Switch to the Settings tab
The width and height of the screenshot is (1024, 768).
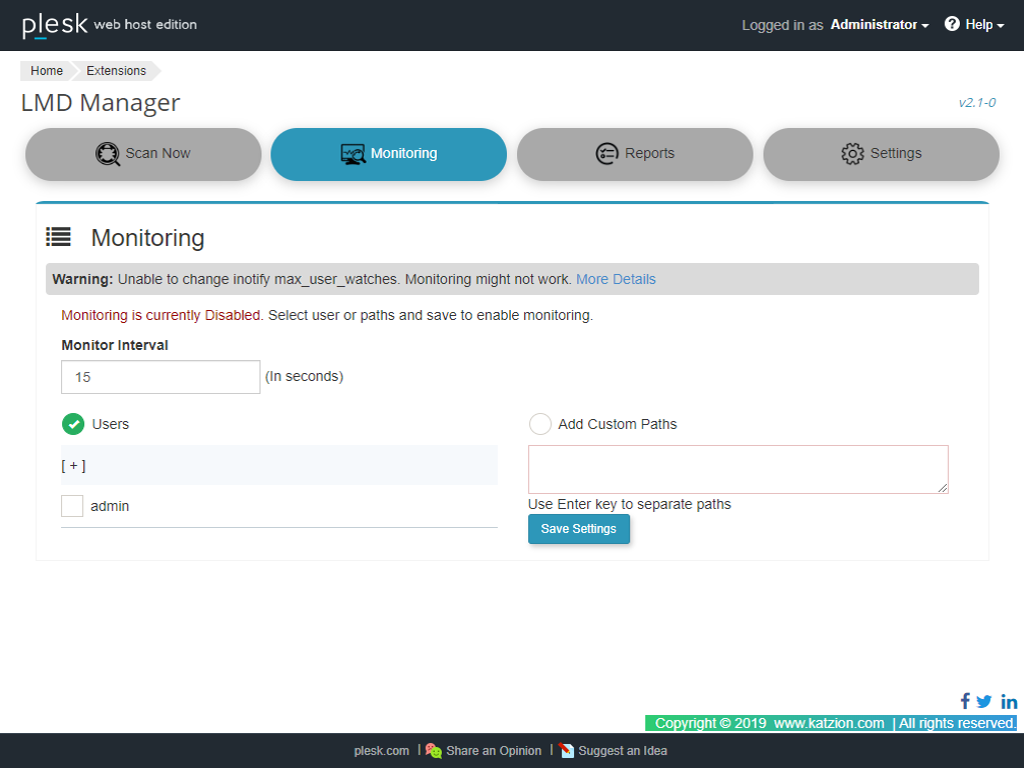click(x=881, y=154)
